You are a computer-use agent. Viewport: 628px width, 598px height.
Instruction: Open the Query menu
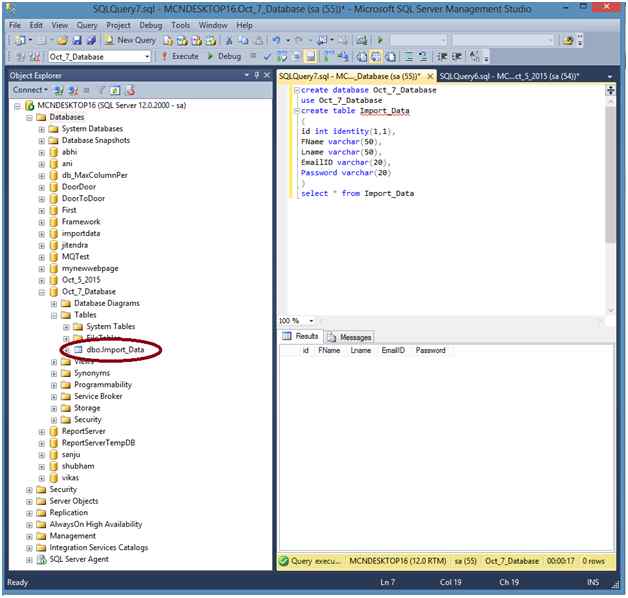pos(86,24)
